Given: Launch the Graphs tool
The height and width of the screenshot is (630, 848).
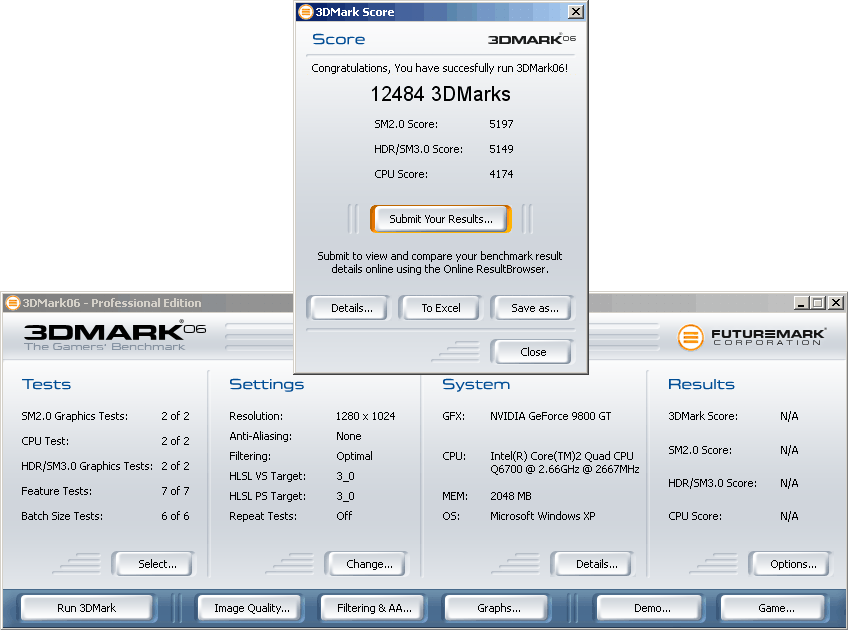Looking at the screenshot, I should pos(498,608).
